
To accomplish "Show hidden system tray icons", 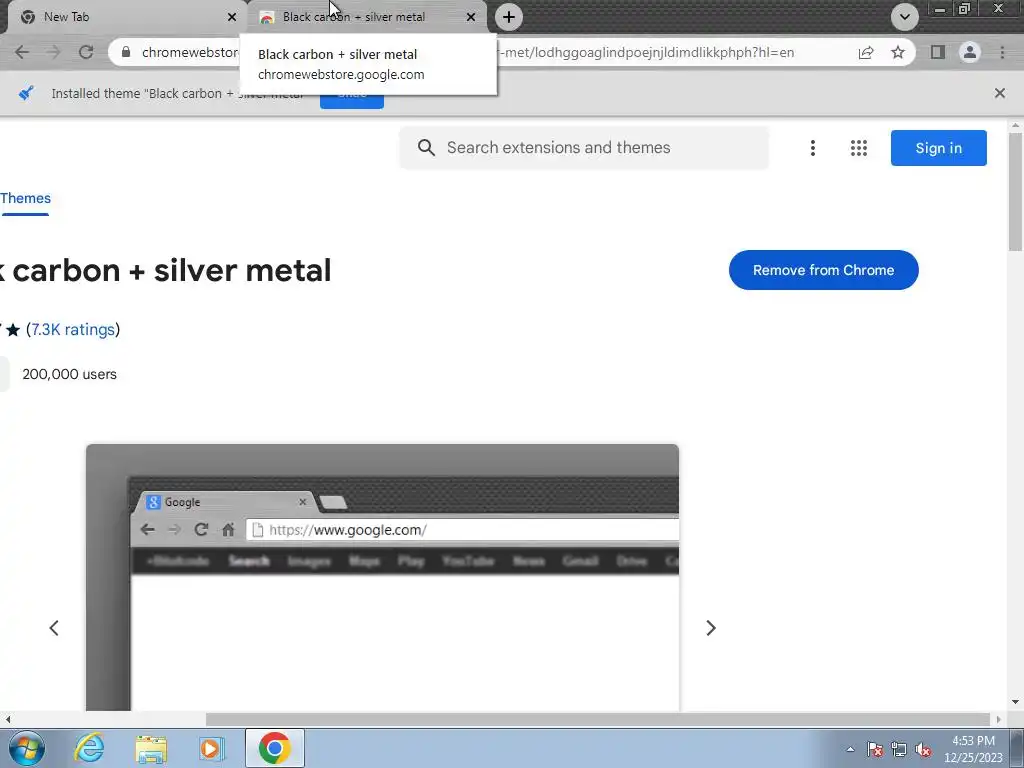I will click(x=850, y=749).
